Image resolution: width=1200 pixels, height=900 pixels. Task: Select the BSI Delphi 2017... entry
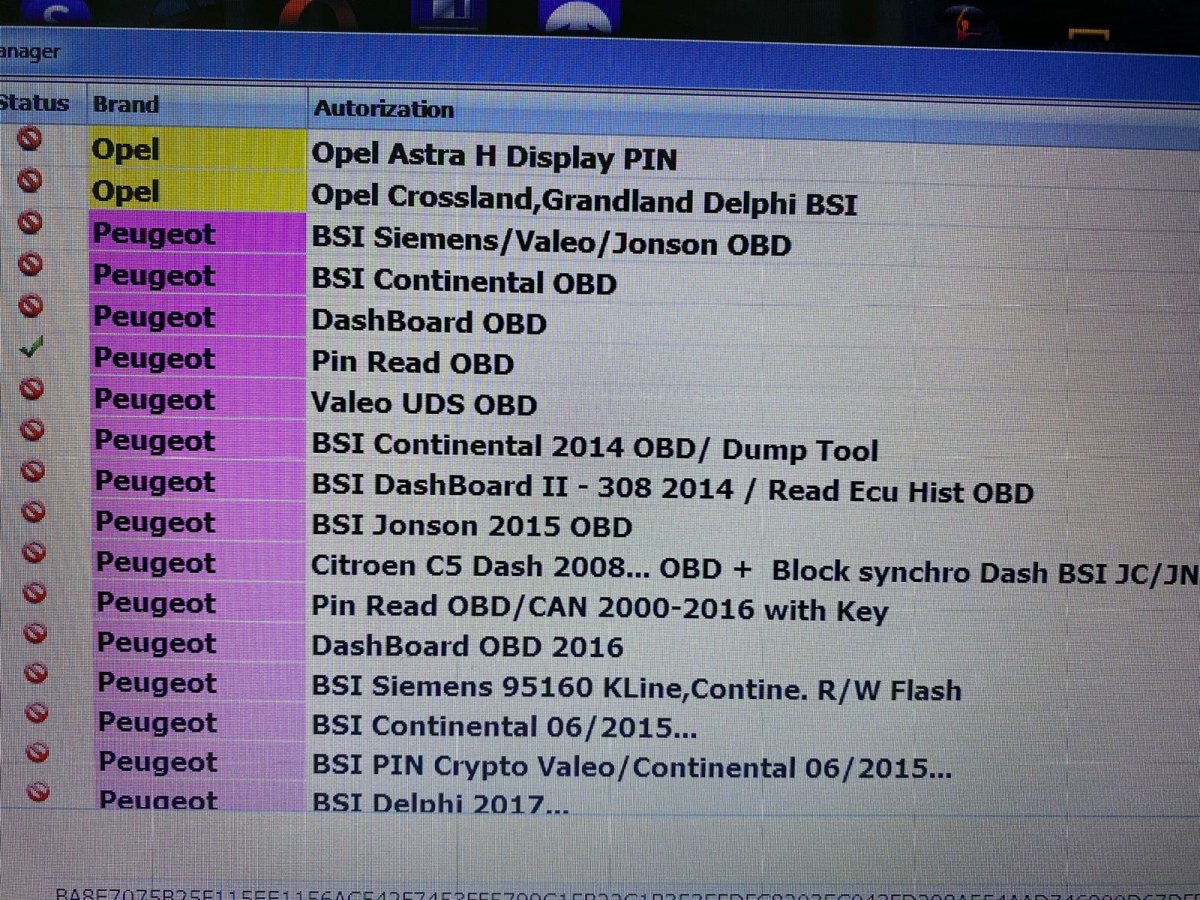coord(441,802)
